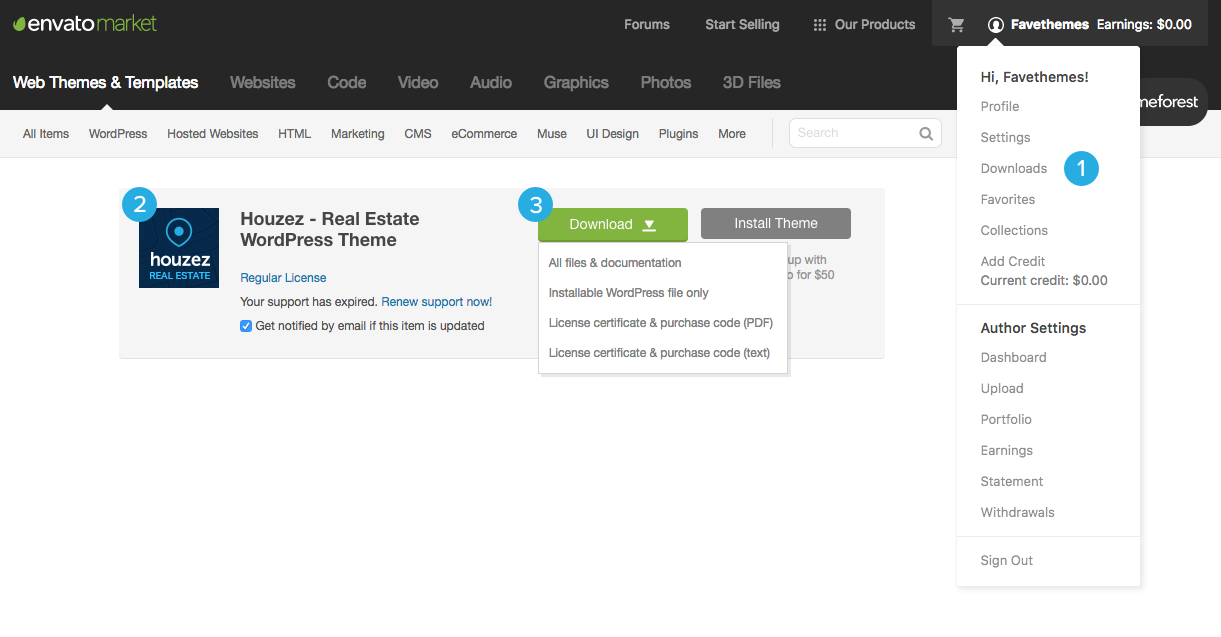
Task: Open Collections from account menu
Action: [1014, 231]
